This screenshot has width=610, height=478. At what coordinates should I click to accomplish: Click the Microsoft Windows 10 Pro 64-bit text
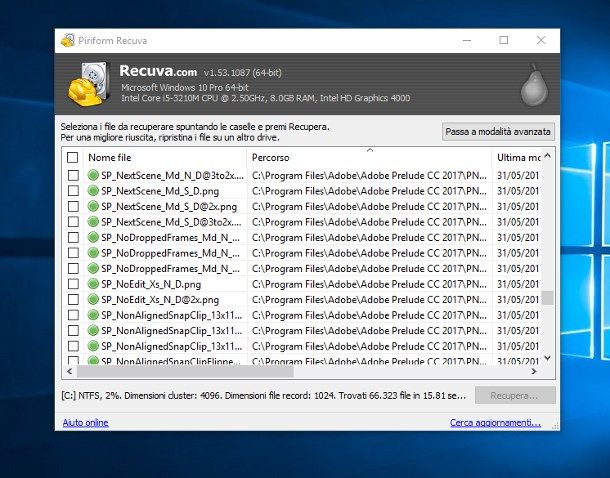click(x=184, y=88)
